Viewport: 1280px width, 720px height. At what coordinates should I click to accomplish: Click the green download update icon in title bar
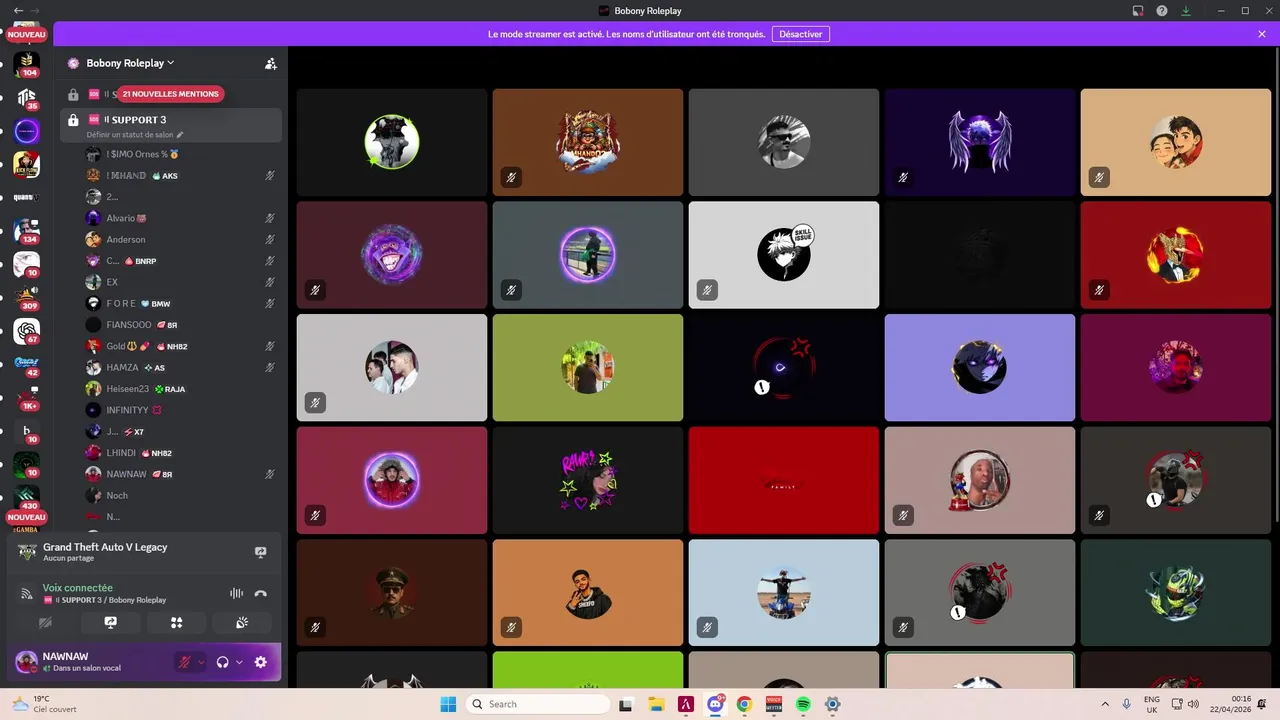pos(1186,11)
